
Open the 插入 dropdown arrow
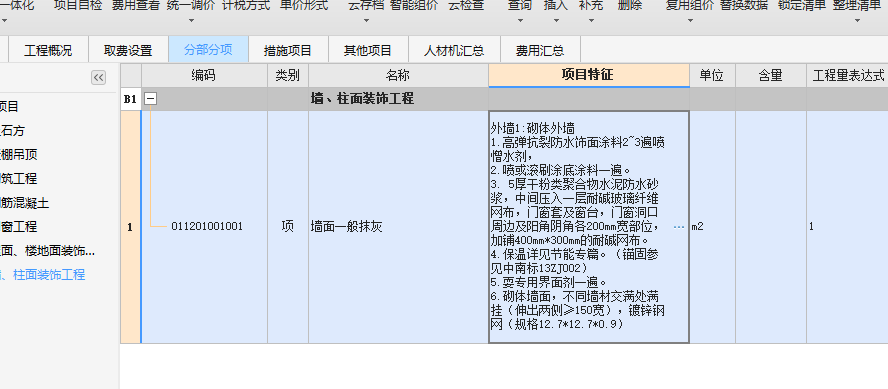coord(556,21)
